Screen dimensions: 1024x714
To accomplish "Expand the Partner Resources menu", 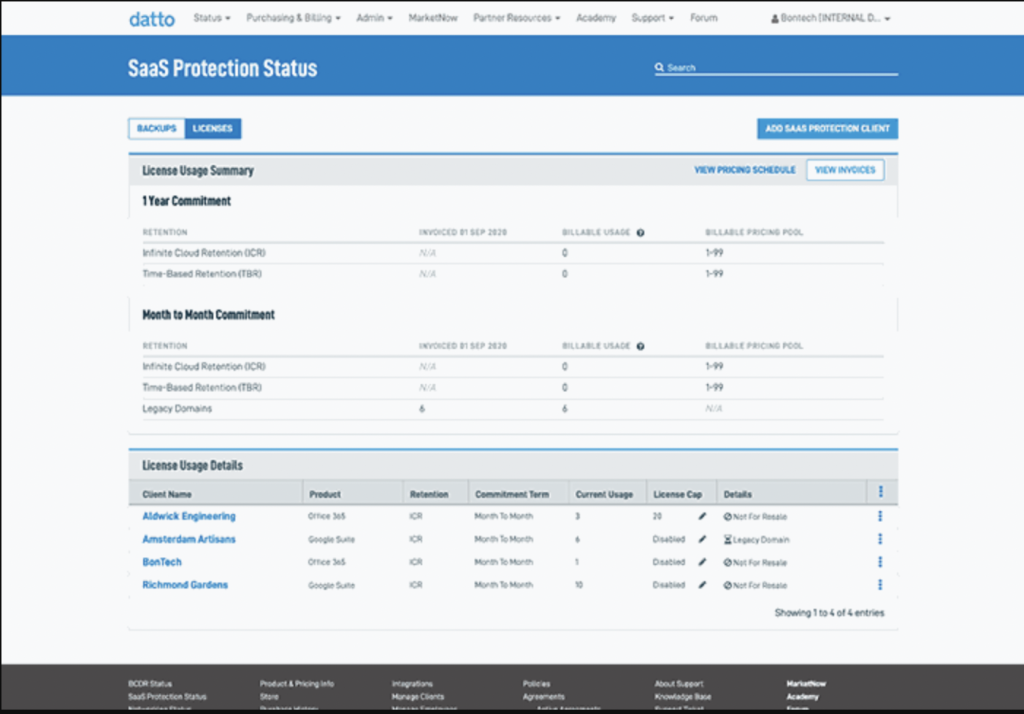I will tap(517, 18).
